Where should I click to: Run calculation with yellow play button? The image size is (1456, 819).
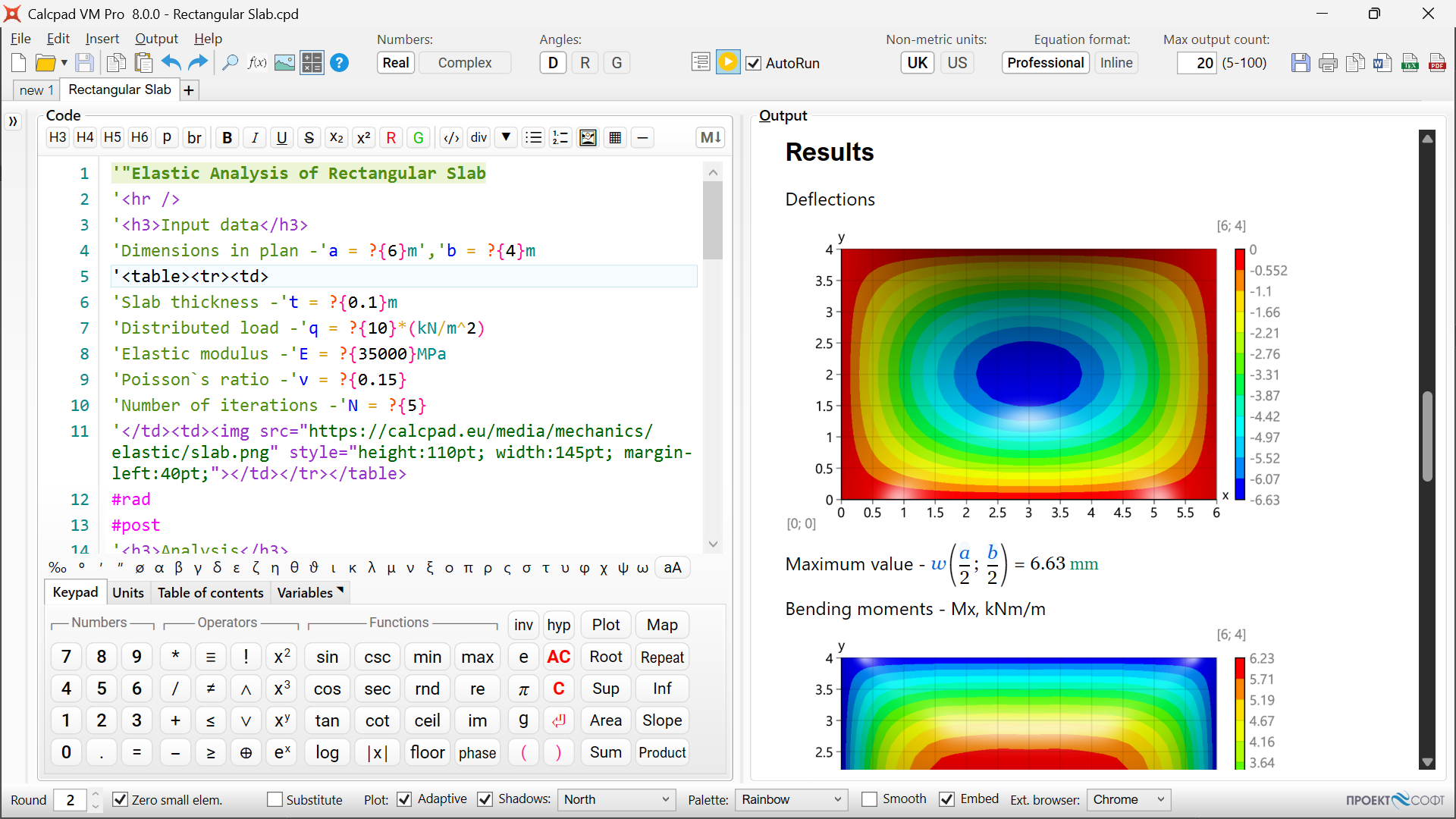[728, 62]
